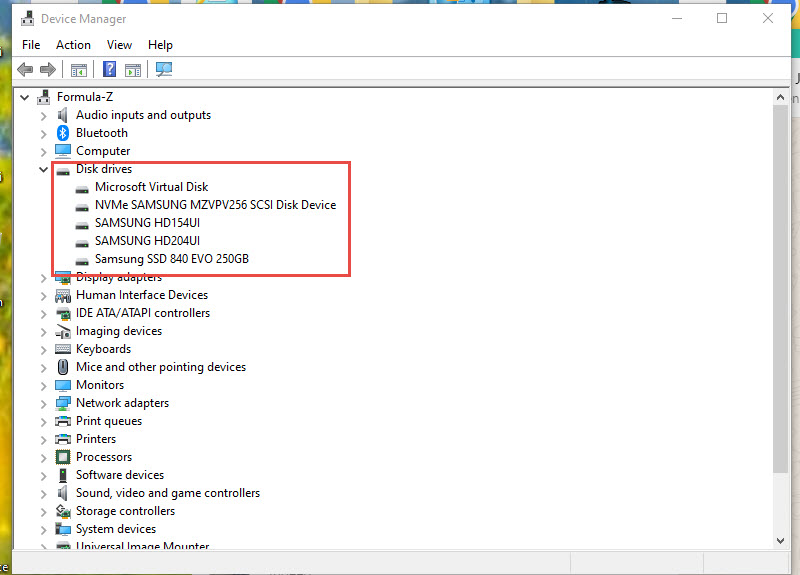Open the Help toolbar icon
800x575 pixels.
[x=109, y=69]
